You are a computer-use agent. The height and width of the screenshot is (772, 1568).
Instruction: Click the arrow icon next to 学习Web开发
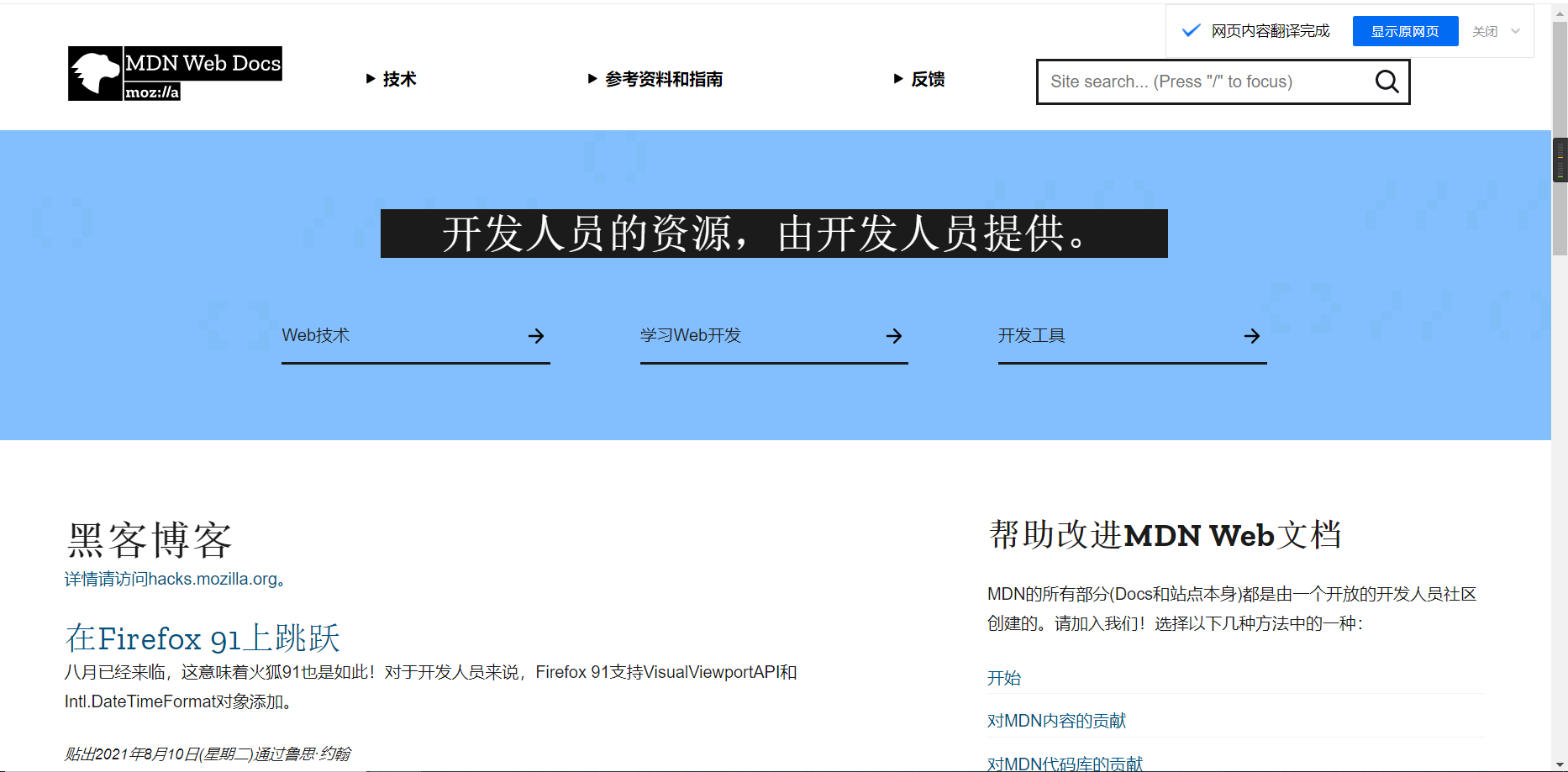click(893, 335)
